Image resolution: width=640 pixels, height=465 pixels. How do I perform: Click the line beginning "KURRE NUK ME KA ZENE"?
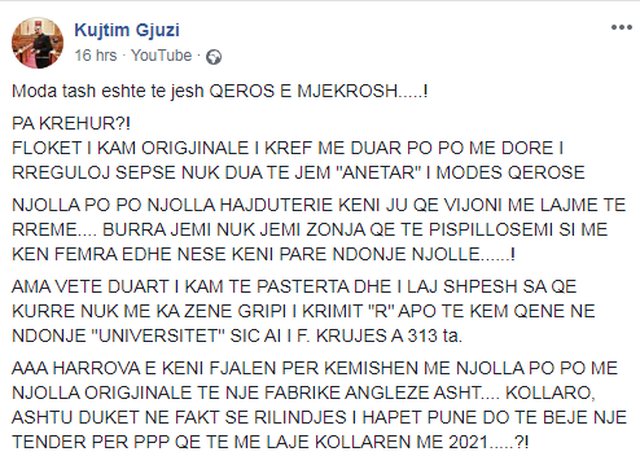pos(304,311)
